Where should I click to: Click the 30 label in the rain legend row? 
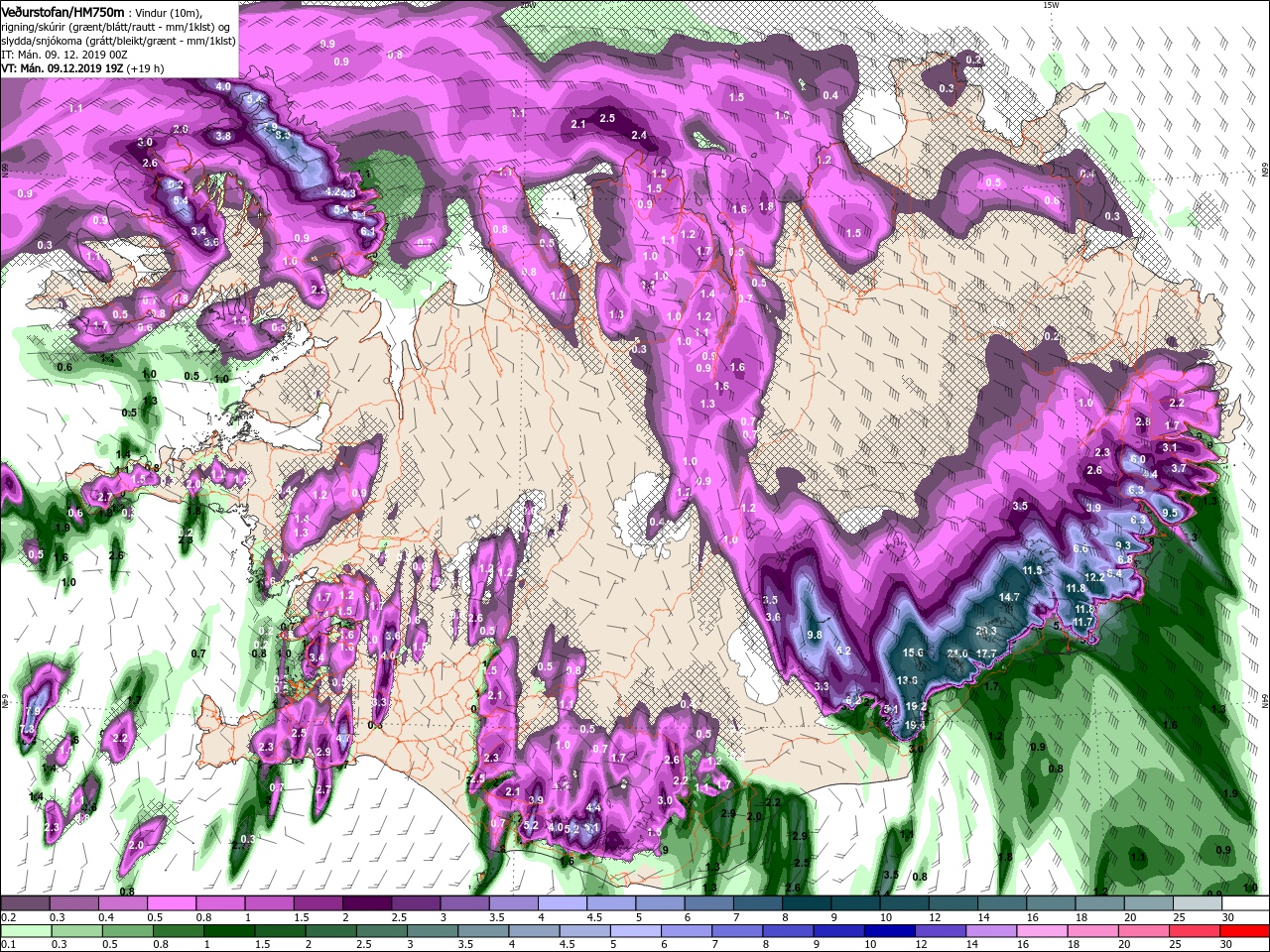pyautogui.click(x=1227, y=945)
